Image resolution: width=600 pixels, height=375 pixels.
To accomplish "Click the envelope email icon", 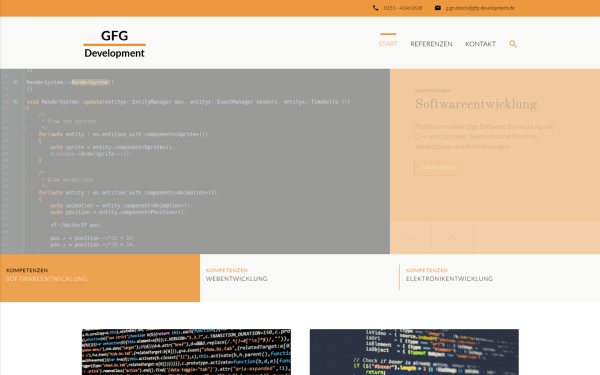I will click(438, 8).
